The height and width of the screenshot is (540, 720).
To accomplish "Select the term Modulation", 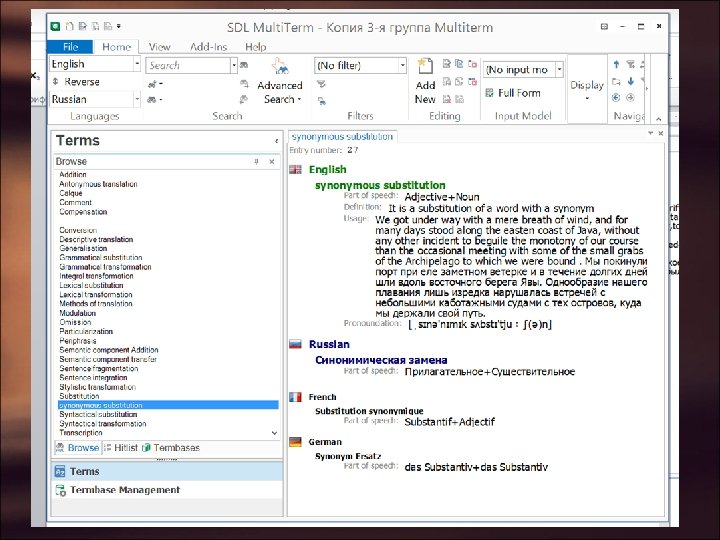I will click(78, 313).
